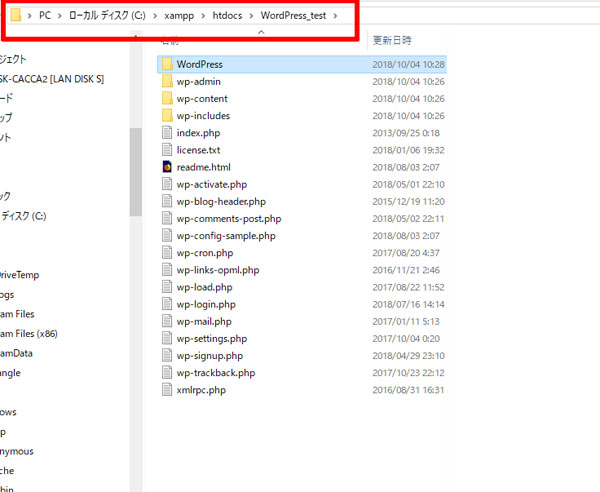Screen dimensions: 600x492
Task: Select the 'wp-trackback.php' file name
Action: tap(216, 373)
